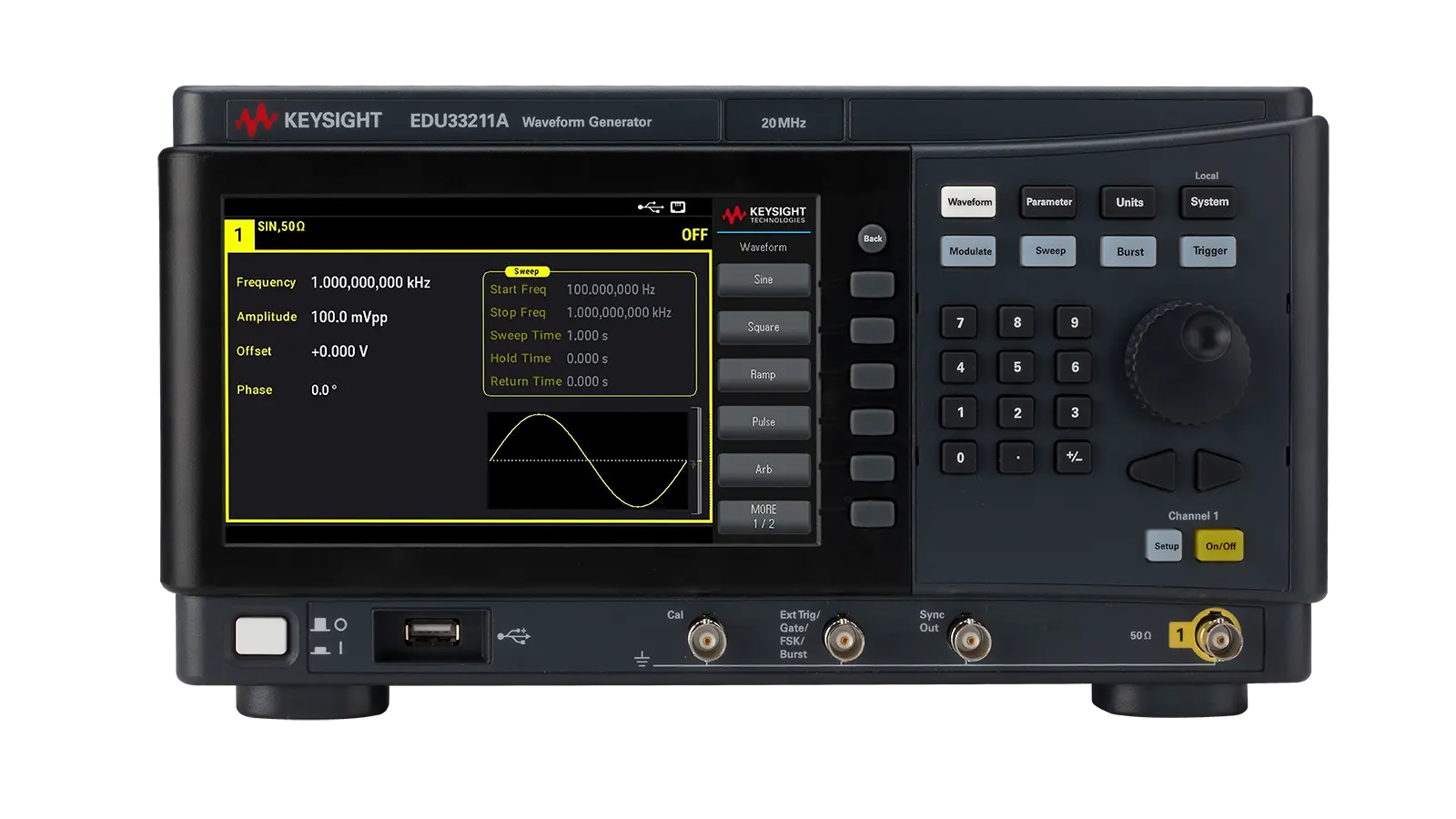Tap the plus/minus sign key

point(1075,457)
